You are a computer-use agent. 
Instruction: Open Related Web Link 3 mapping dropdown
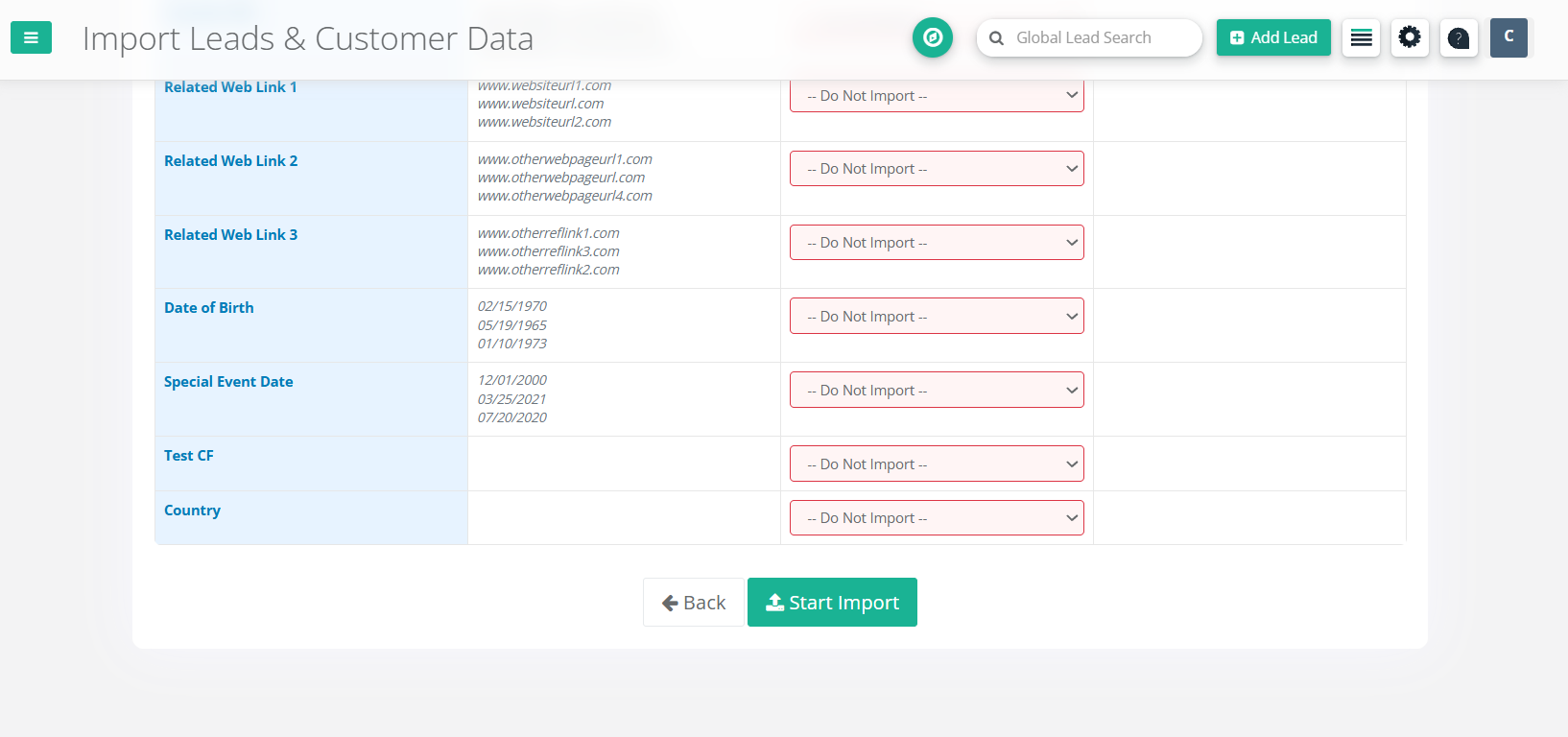point(936,243)
